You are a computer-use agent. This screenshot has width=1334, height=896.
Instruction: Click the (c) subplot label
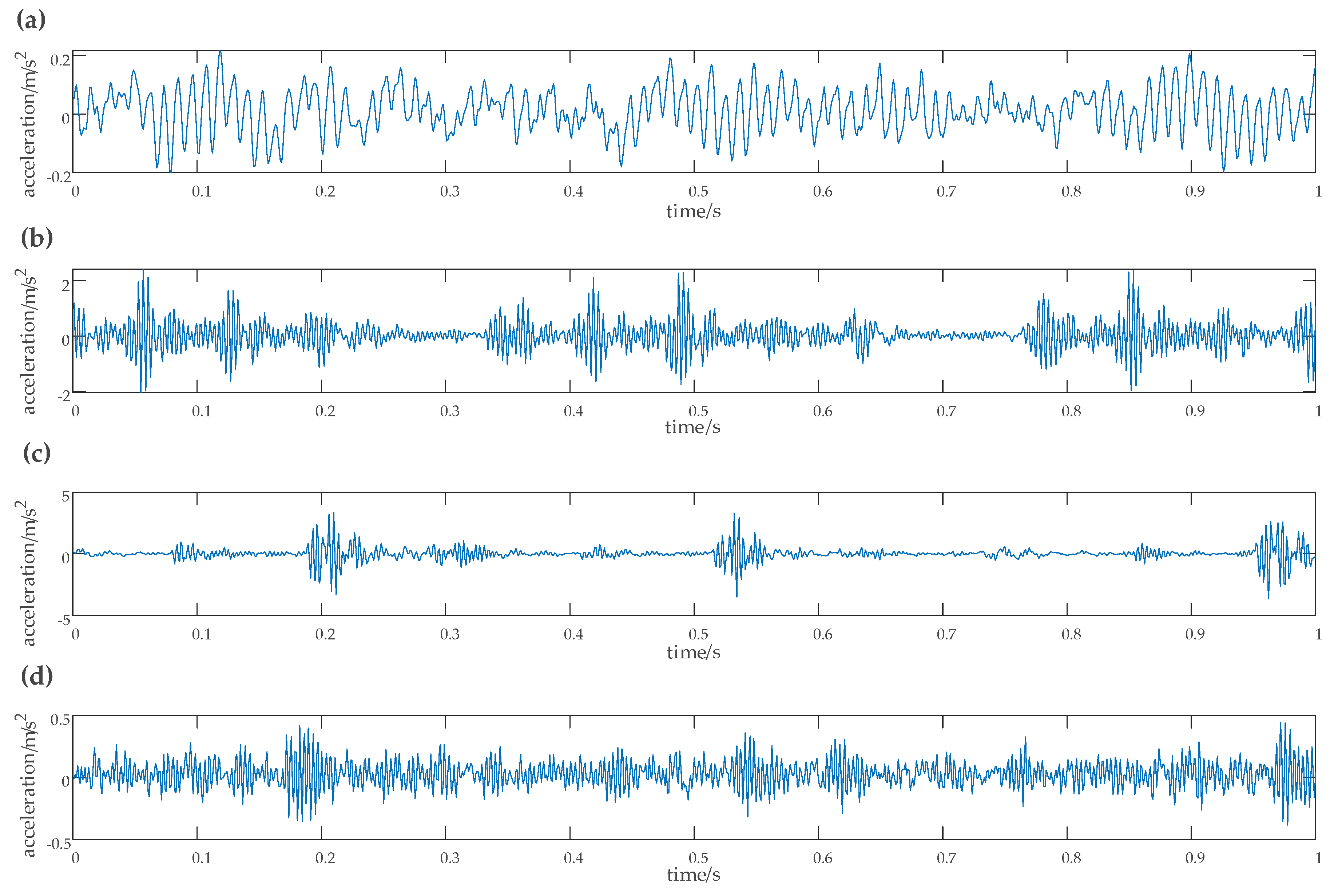click(36, 453)
